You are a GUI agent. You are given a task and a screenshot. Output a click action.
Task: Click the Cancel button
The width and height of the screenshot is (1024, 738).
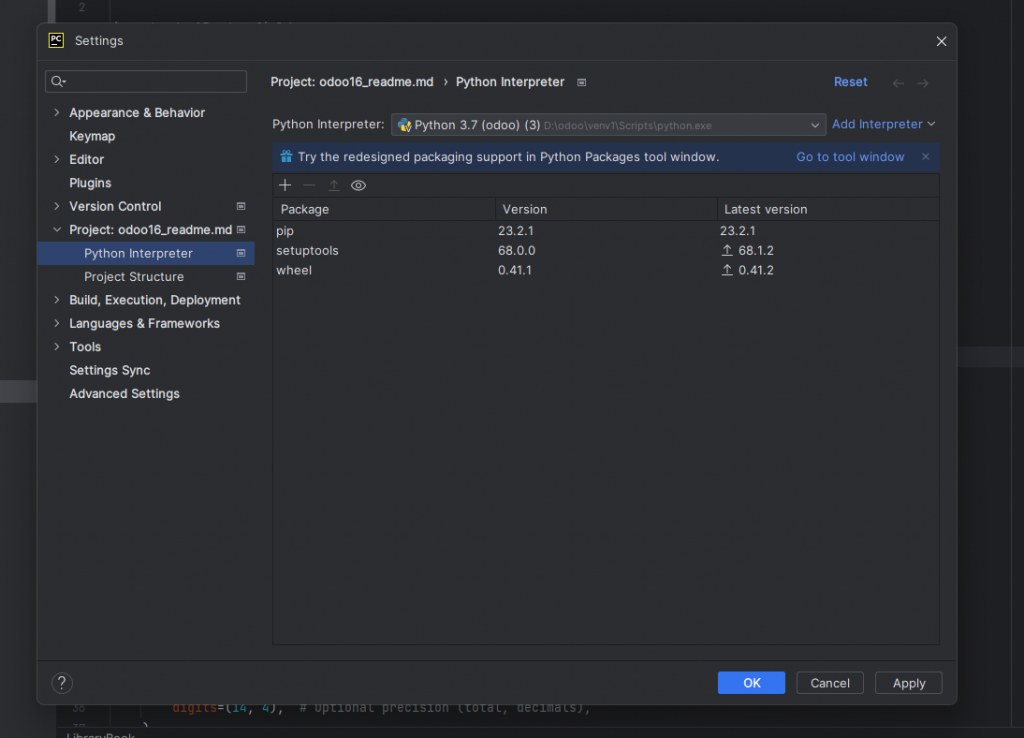pyautogui.click(x=830, y=683)
